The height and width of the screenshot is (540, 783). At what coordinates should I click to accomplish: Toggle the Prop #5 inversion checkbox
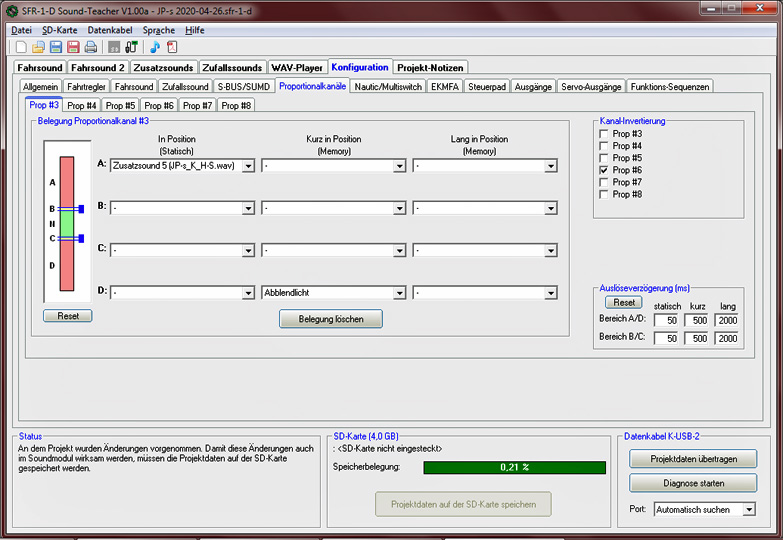(x=604, y=158)
